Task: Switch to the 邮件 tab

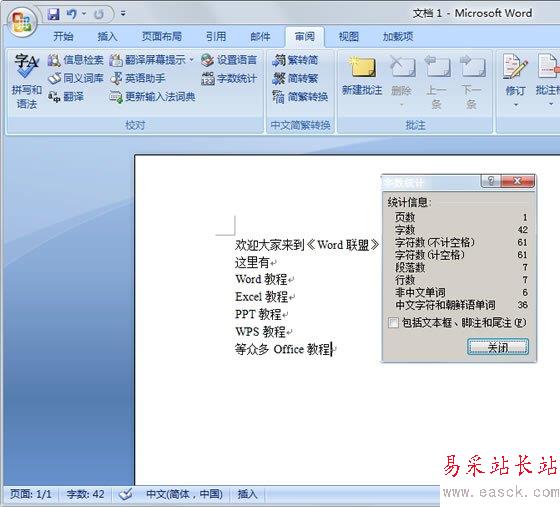Action: click(x=260, y=36)
